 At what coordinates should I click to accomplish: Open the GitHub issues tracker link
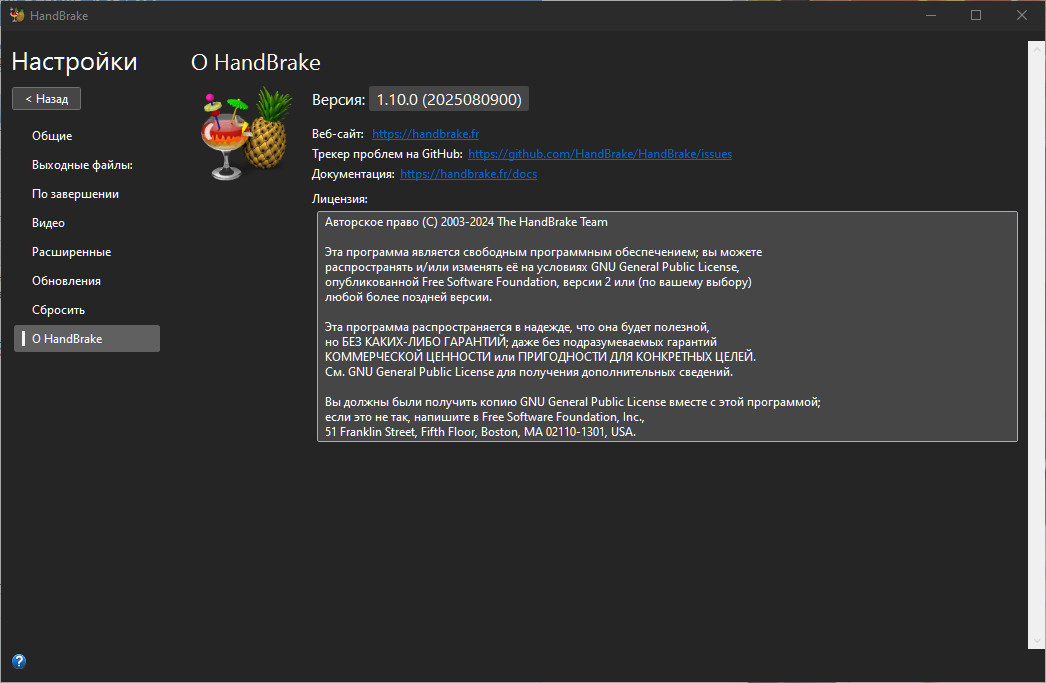tap(600, 154)
